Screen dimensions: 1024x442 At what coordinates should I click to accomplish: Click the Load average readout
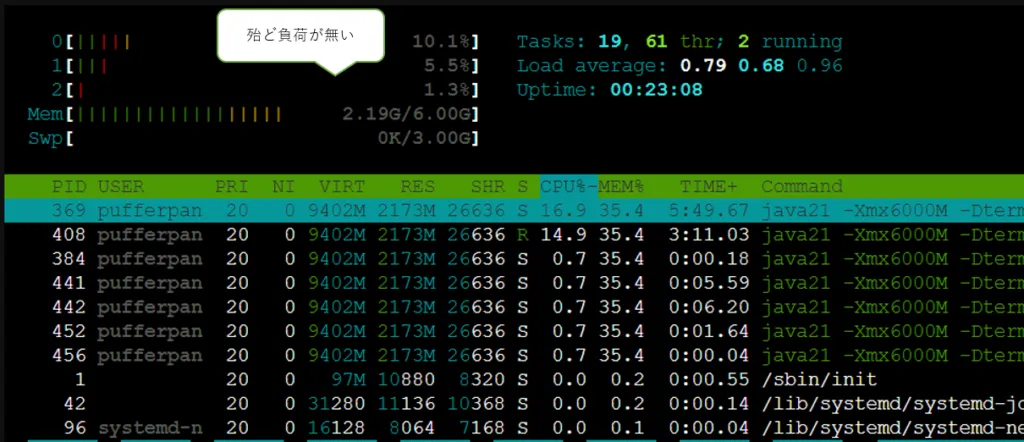click(679, 66)
